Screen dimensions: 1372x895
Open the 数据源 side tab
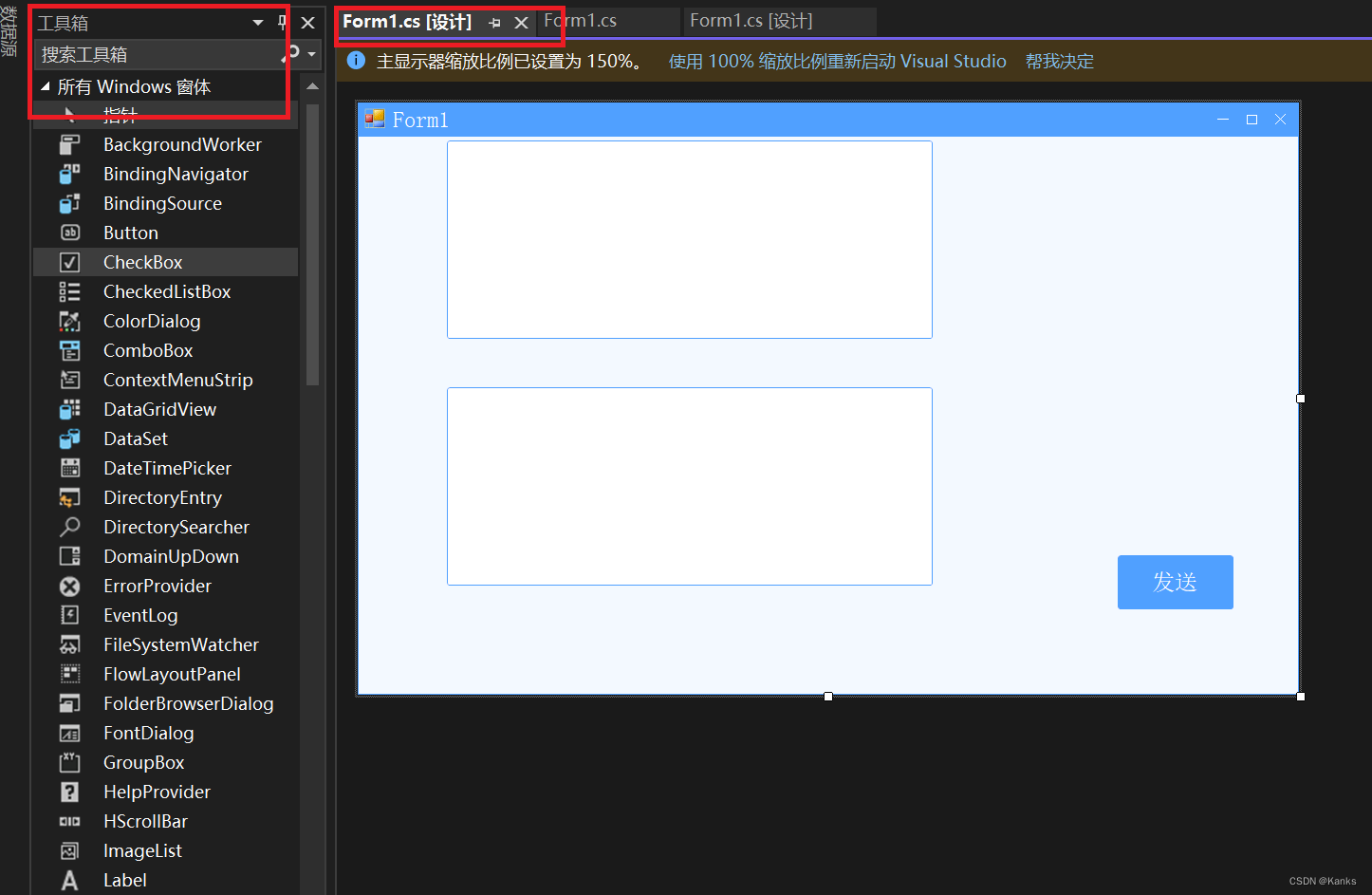[x=9, y=30]
